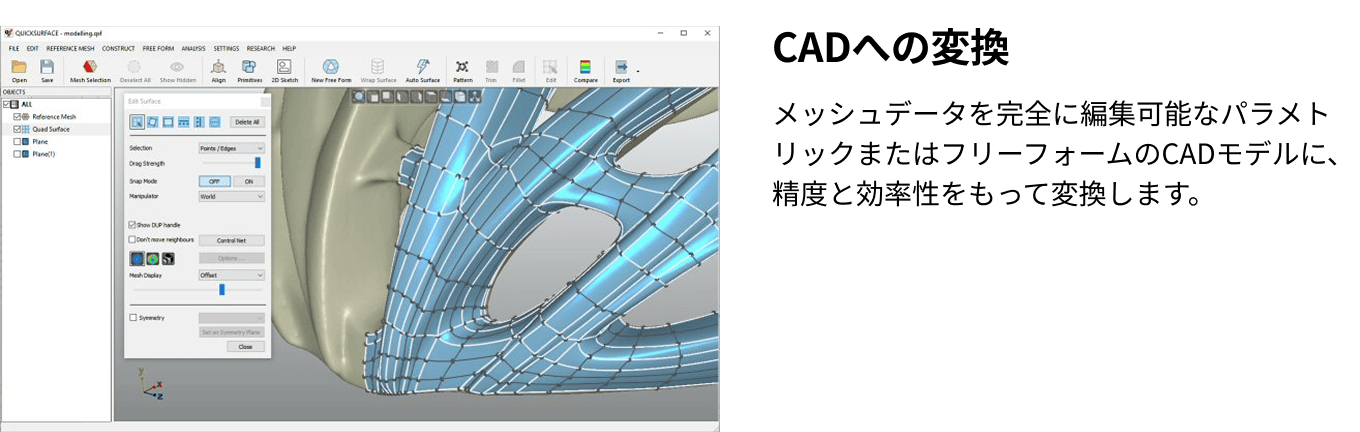Uncheck Show DUP handle checkbox

(133, 225)
